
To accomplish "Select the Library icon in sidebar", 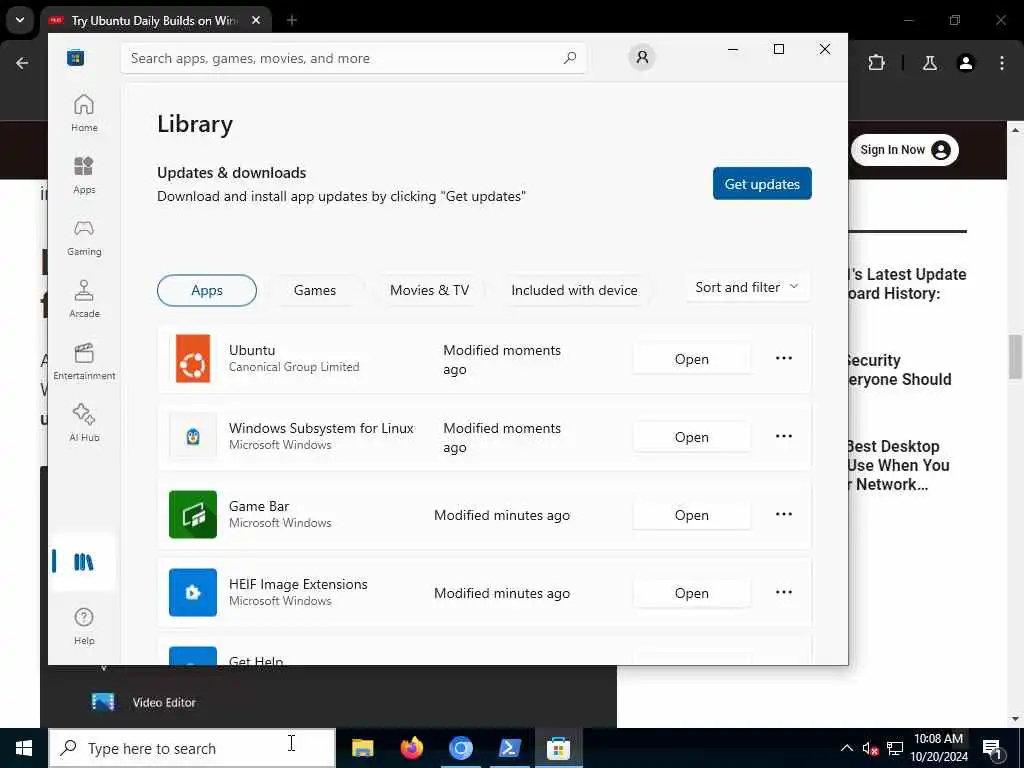I will (x=84, y=562).
